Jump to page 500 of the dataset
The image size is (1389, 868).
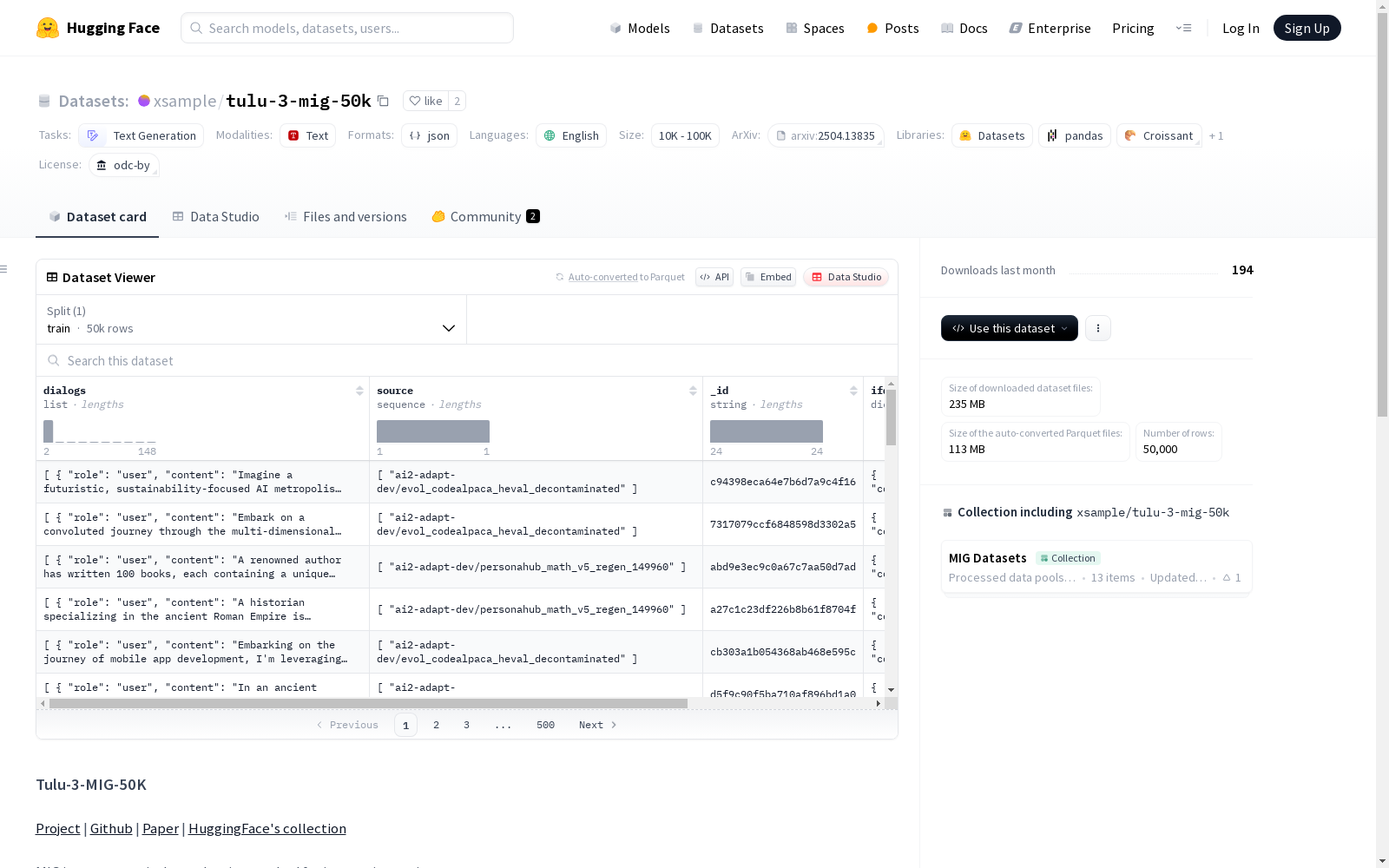(545, 725)
